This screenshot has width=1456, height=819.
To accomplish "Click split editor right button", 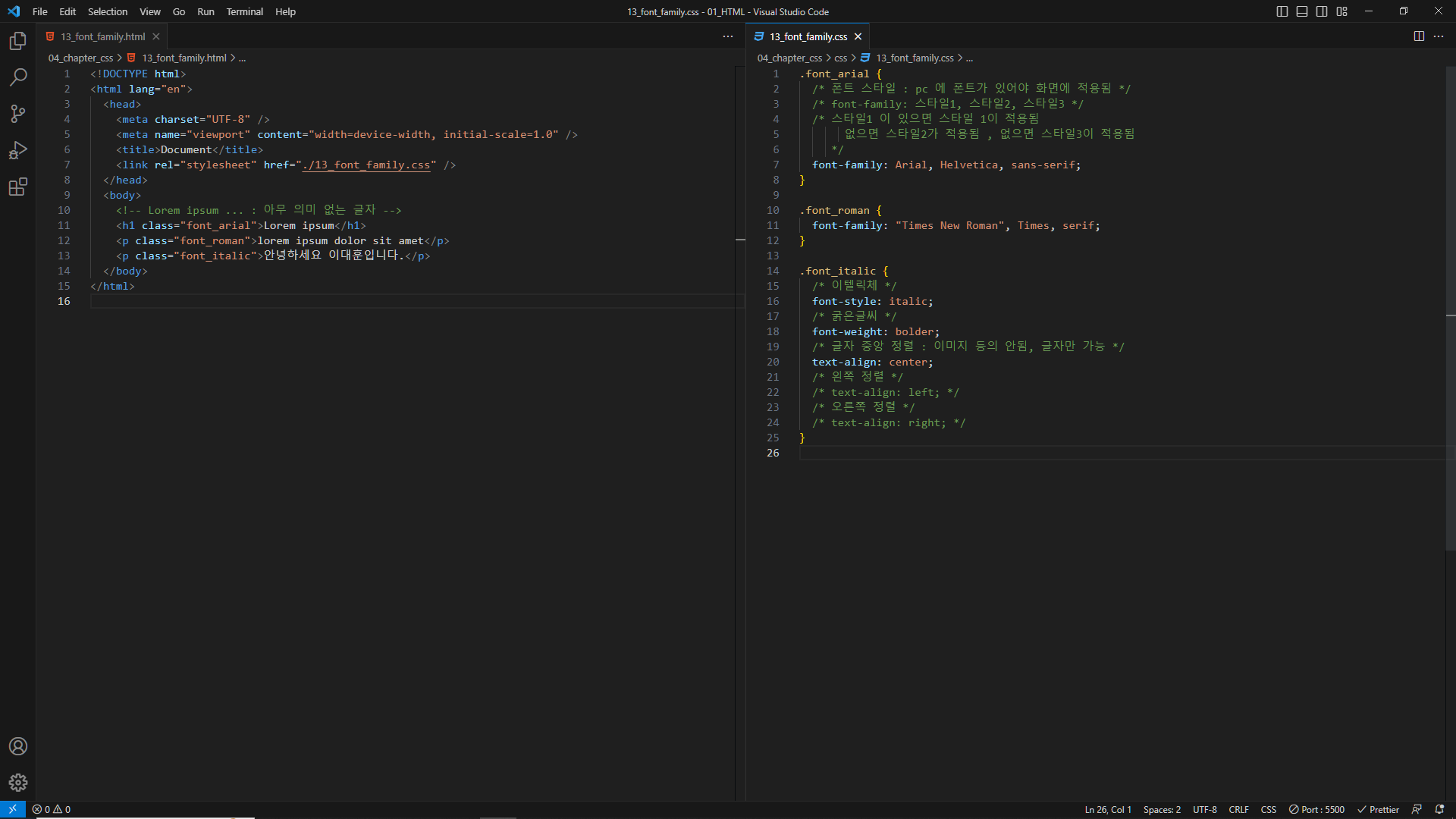I will tap(1419, 36).
